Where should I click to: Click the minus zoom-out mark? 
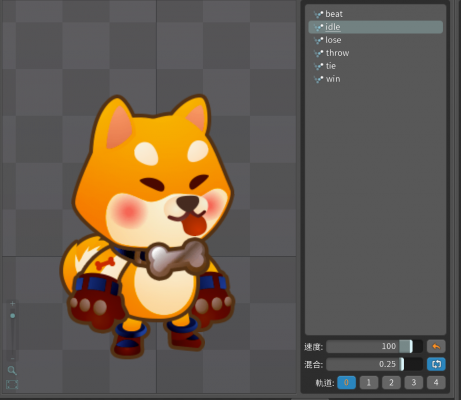pos(12,359)
